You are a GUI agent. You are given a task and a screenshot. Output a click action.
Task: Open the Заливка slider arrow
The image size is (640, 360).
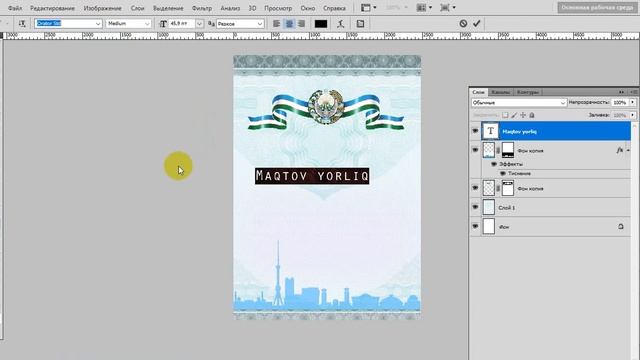[x=633, y=115]
